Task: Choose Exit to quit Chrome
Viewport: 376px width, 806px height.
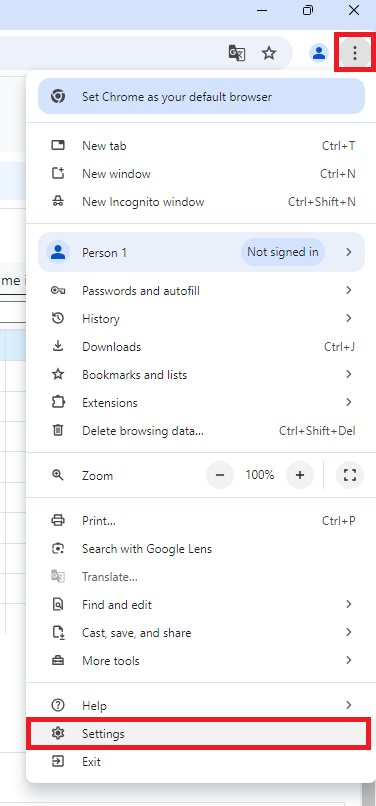Action: click(201, 761)
